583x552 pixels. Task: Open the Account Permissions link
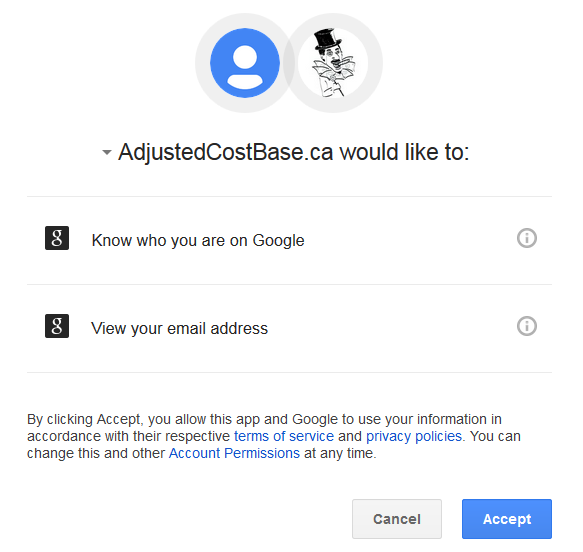pos(234,453)
